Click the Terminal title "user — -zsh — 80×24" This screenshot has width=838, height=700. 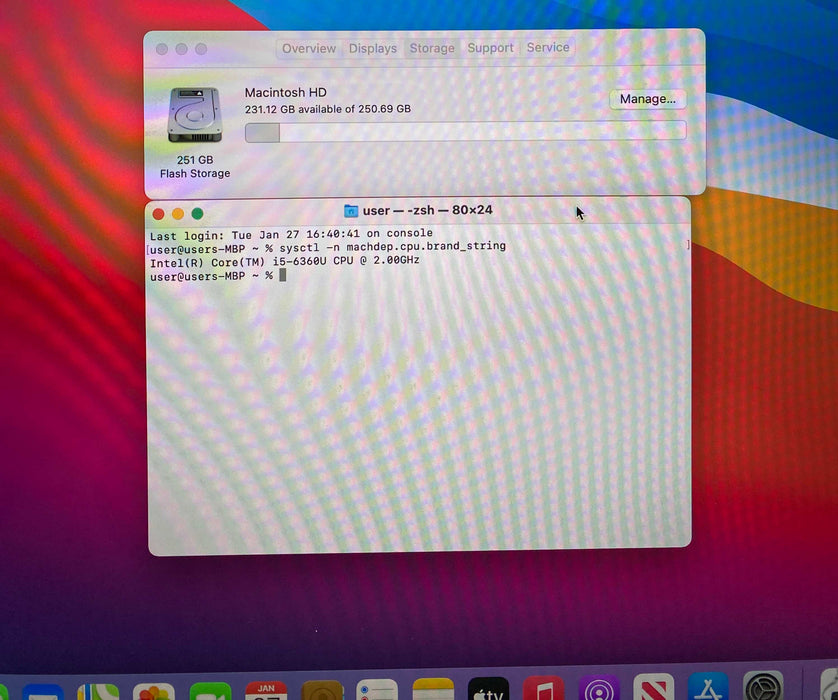[427, 211]
